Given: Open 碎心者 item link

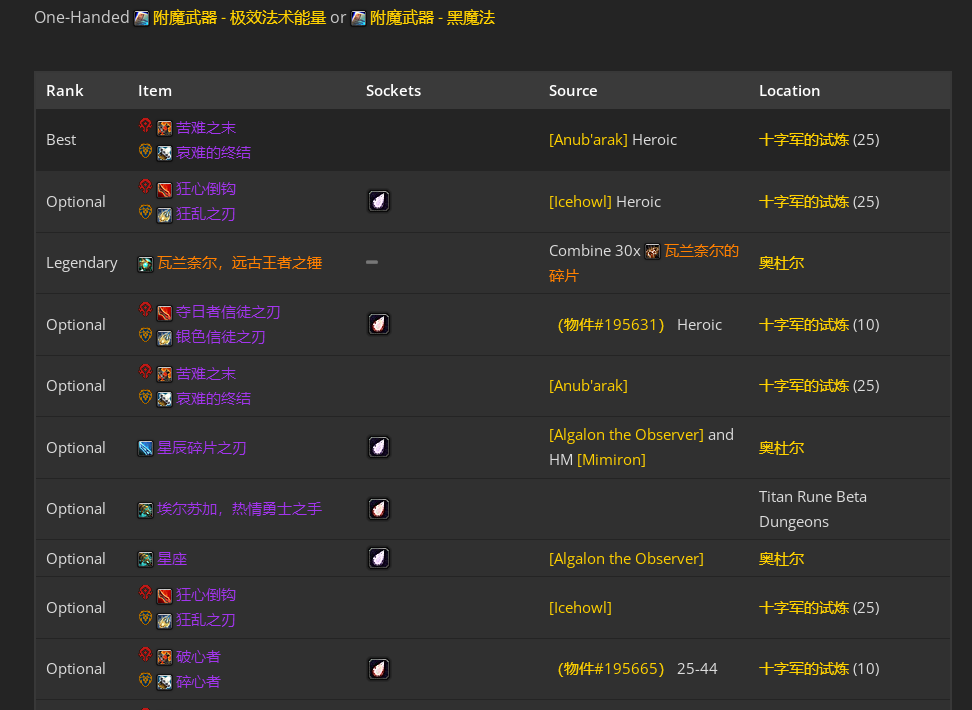Looking at the screenshot, I should click(198, 681).
